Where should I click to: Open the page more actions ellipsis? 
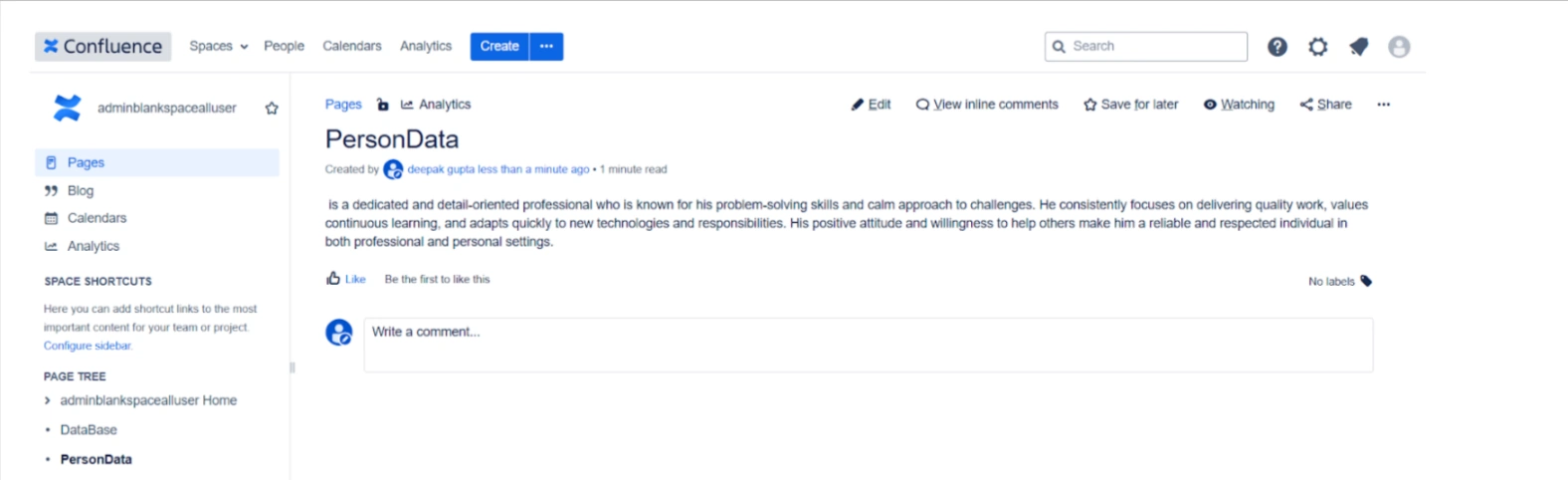click(1383, 105)
